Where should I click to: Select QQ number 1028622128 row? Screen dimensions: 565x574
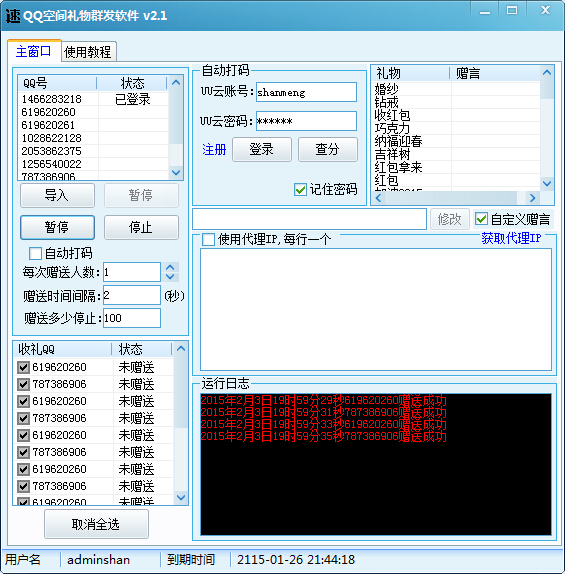click(93, 138)
